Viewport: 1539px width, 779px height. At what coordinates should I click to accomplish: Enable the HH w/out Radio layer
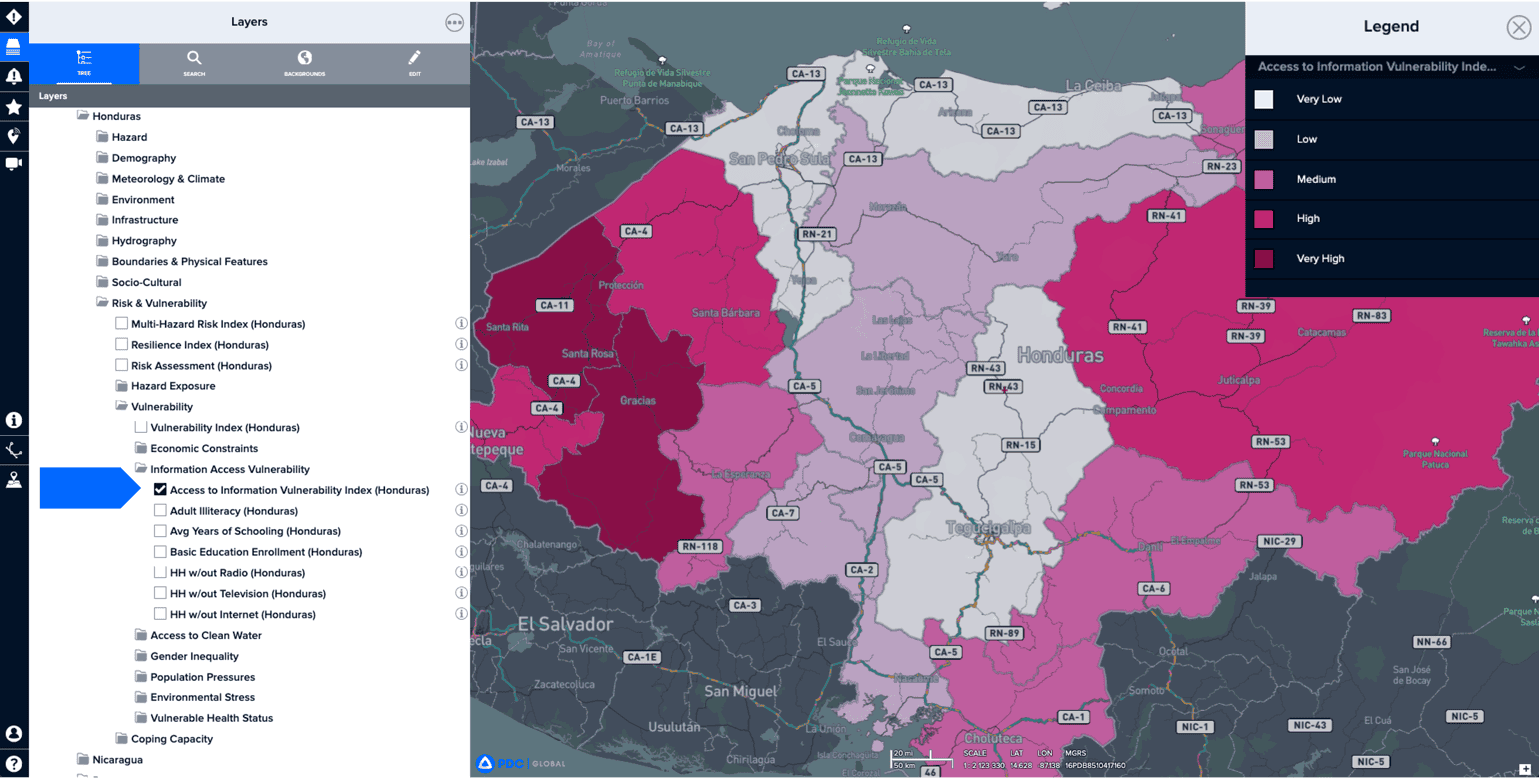click(x=160, y=573)
